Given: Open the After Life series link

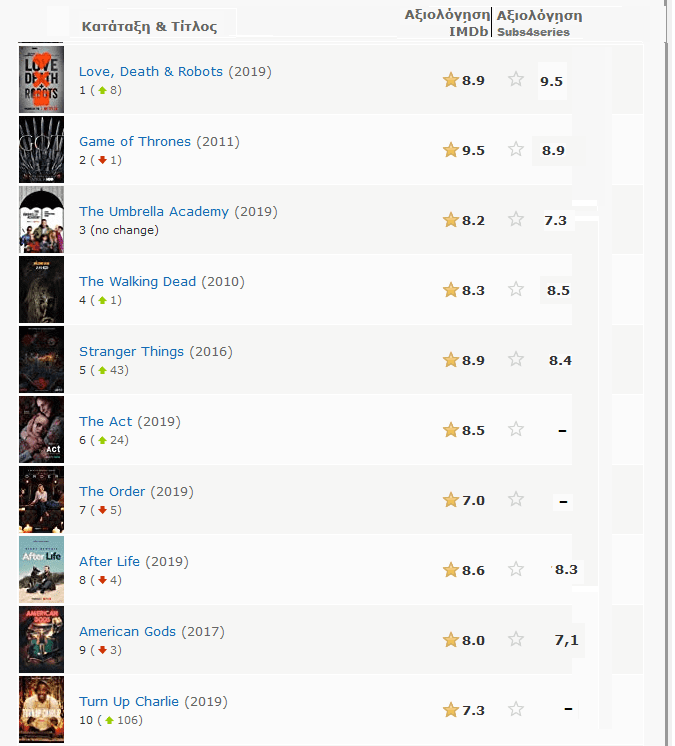Looking at the screenshot, I should [x=109, y=561].
